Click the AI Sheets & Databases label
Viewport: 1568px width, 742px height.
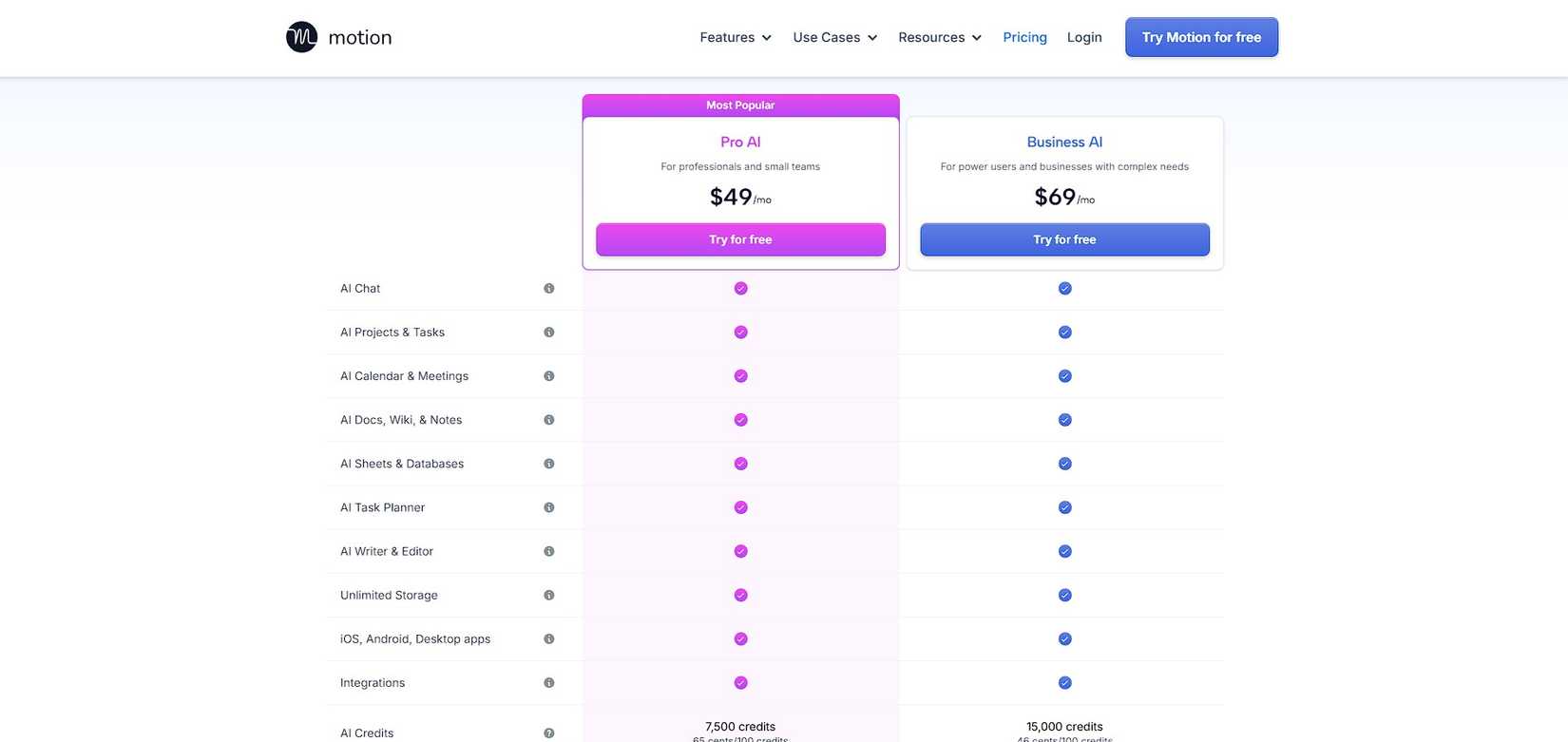click(x=402, y=464)
